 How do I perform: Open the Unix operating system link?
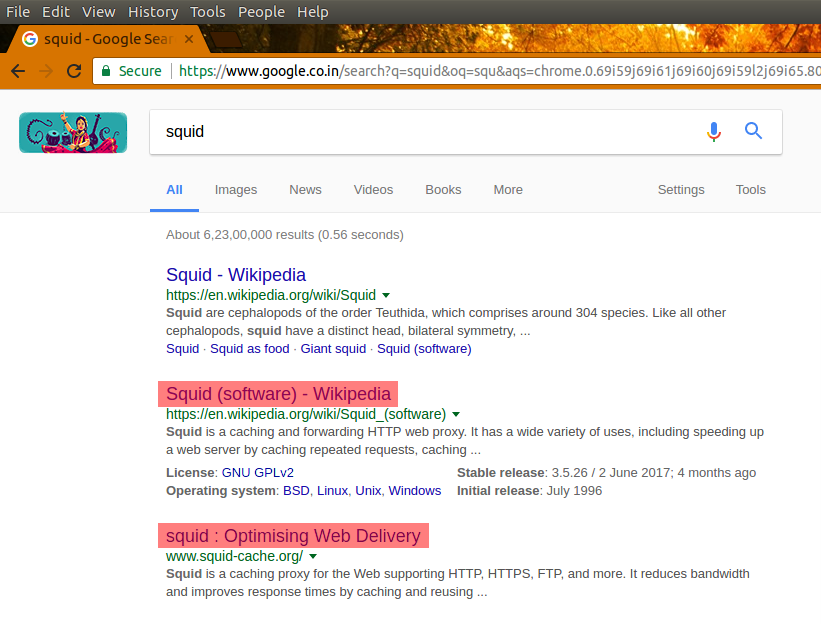coord(368,491)
